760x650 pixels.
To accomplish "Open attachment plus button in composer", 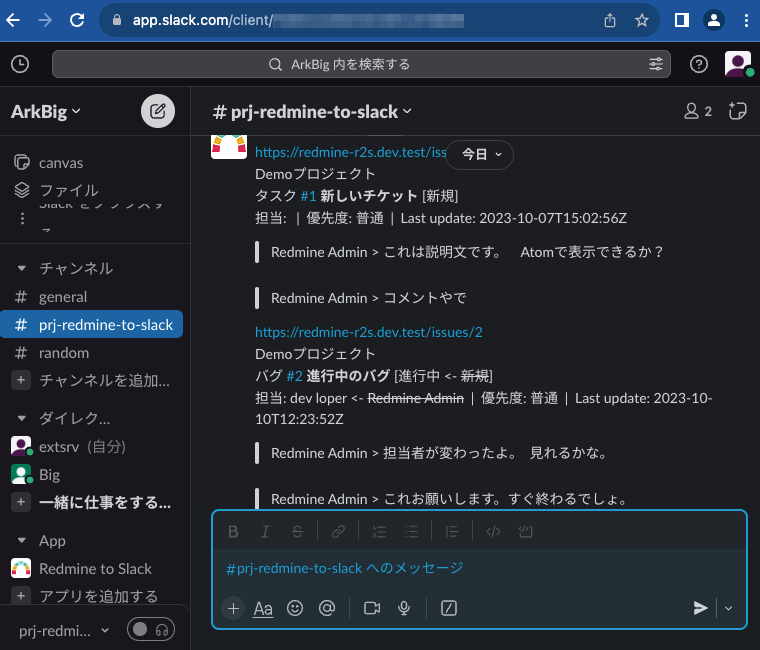I will tap(233, 608).
